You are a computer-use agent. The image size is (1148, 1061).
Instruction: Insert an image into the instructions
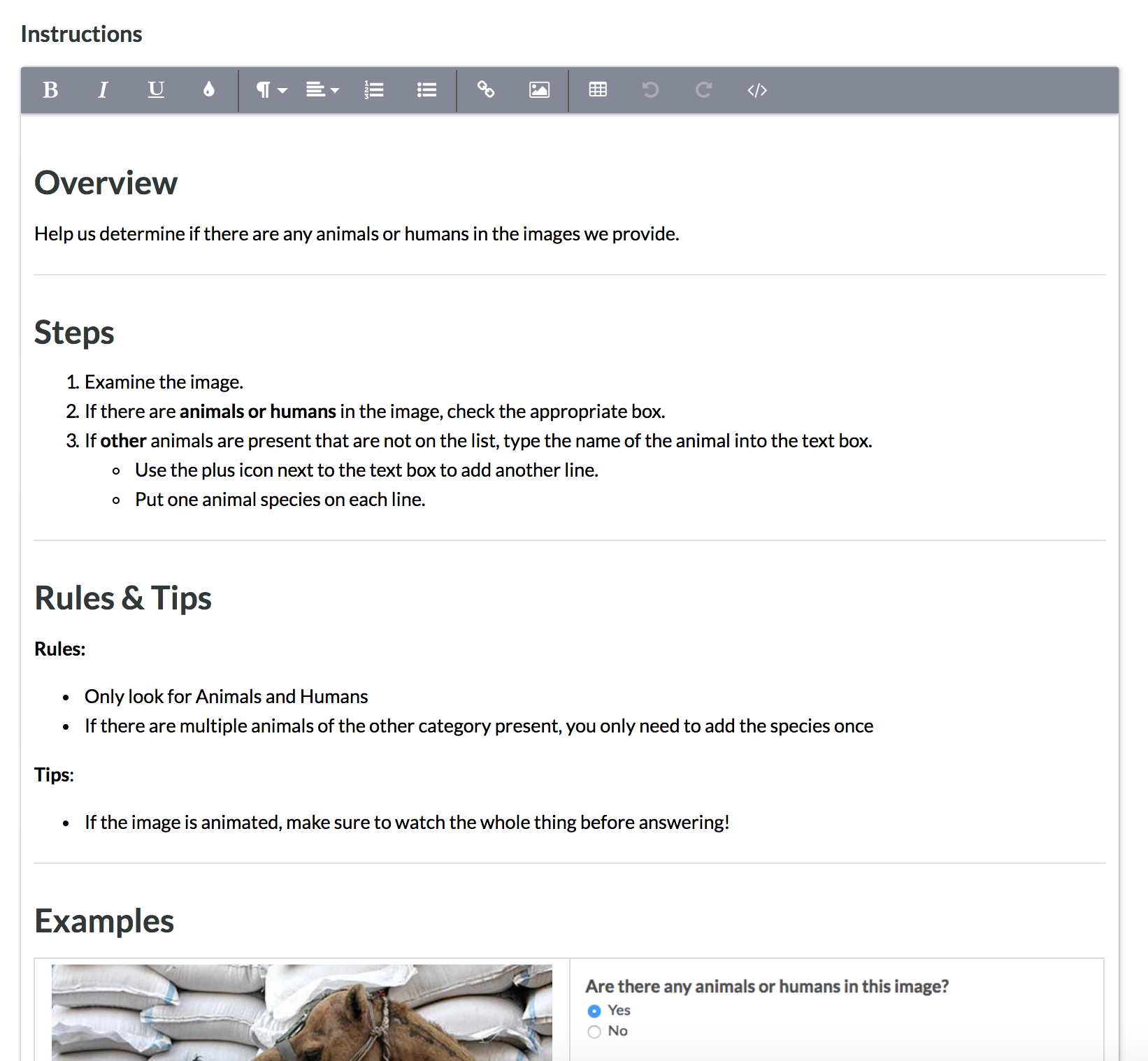538,89
